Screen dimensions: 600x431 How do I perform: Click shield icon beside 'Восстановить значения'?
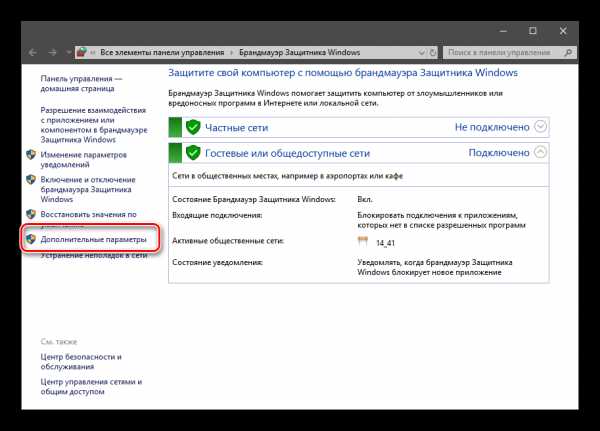pos(31,214)
